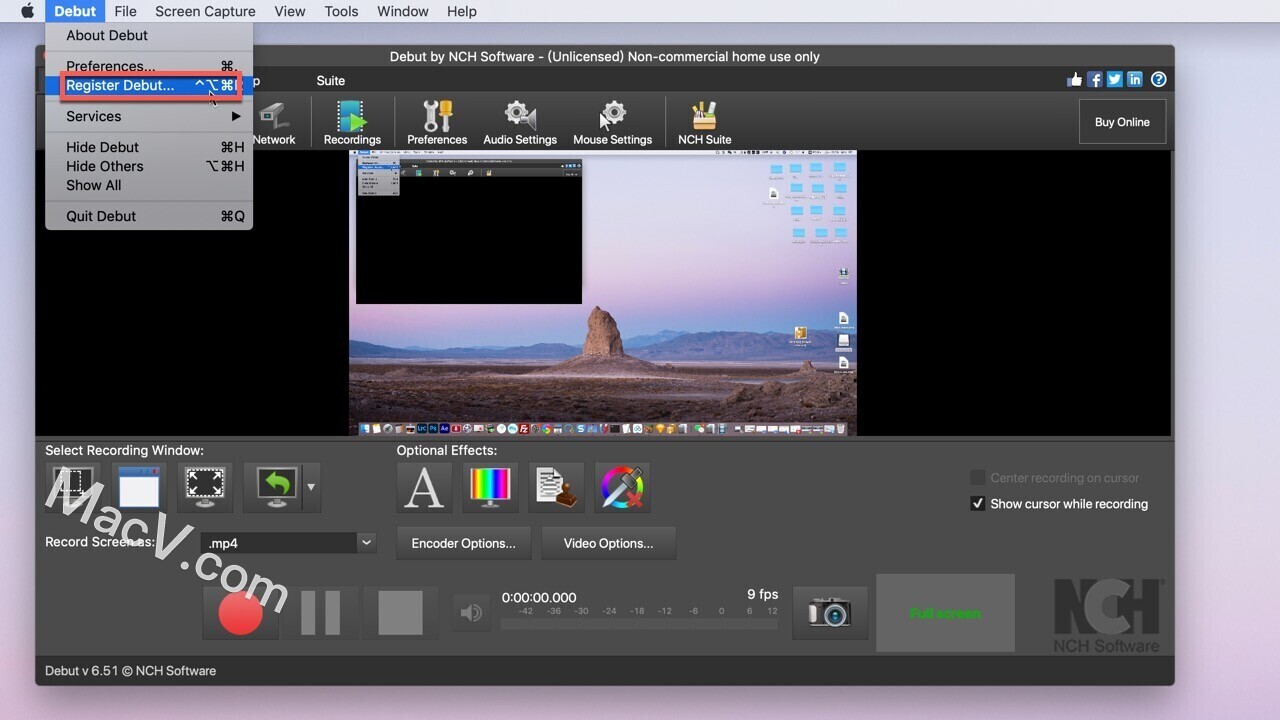Screen dimensions: 1280x720
Task: Select full screen recording icon
Action: (205, 487)
